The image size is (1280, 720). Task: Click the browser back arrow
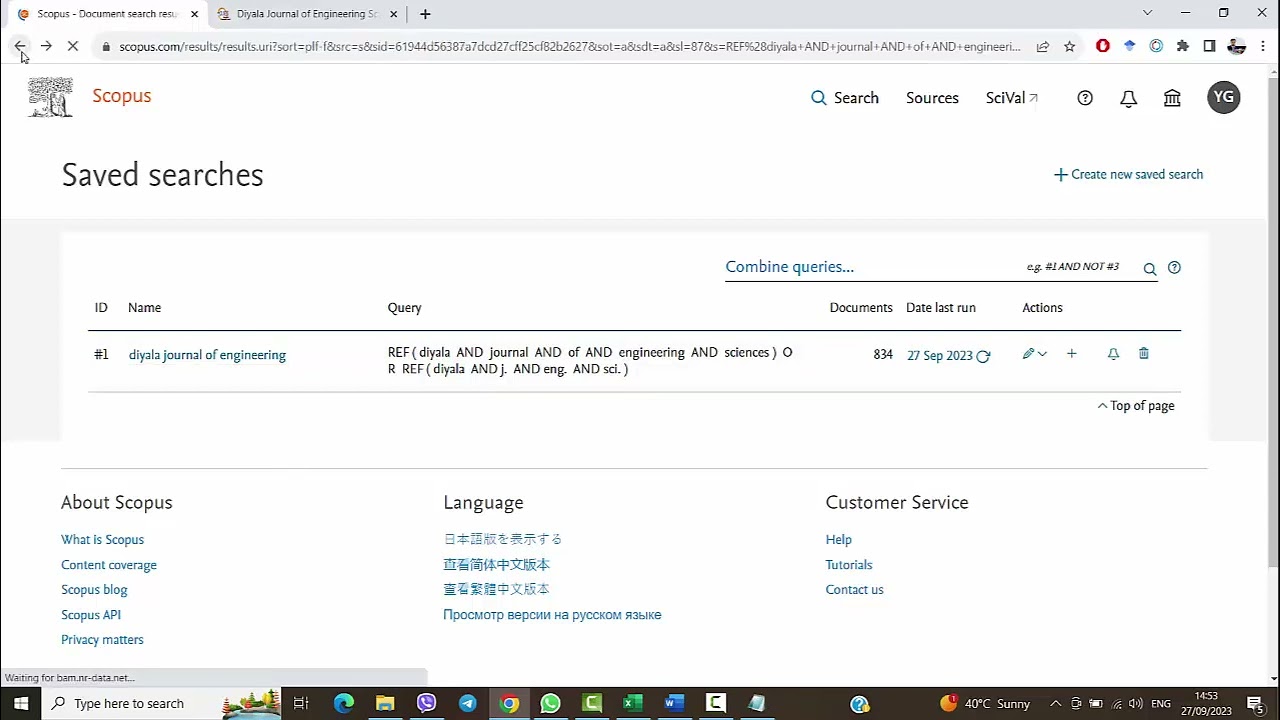tap(20, 46)
